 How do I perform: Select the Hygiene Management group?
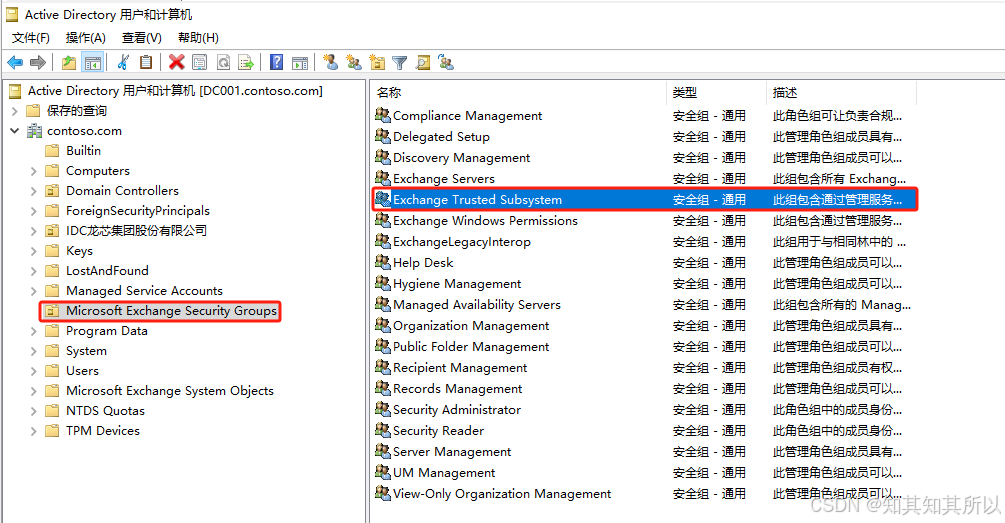457,283
